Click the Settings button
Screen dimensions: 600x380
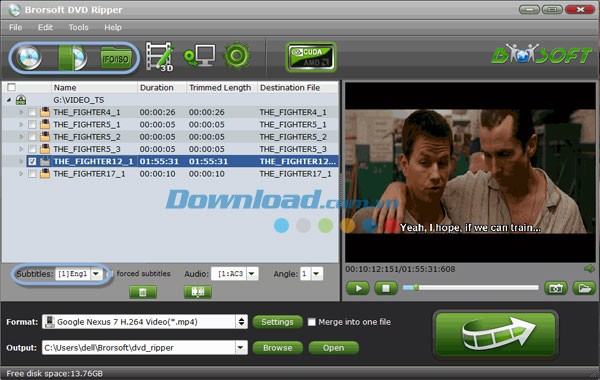tap(277, 322)
